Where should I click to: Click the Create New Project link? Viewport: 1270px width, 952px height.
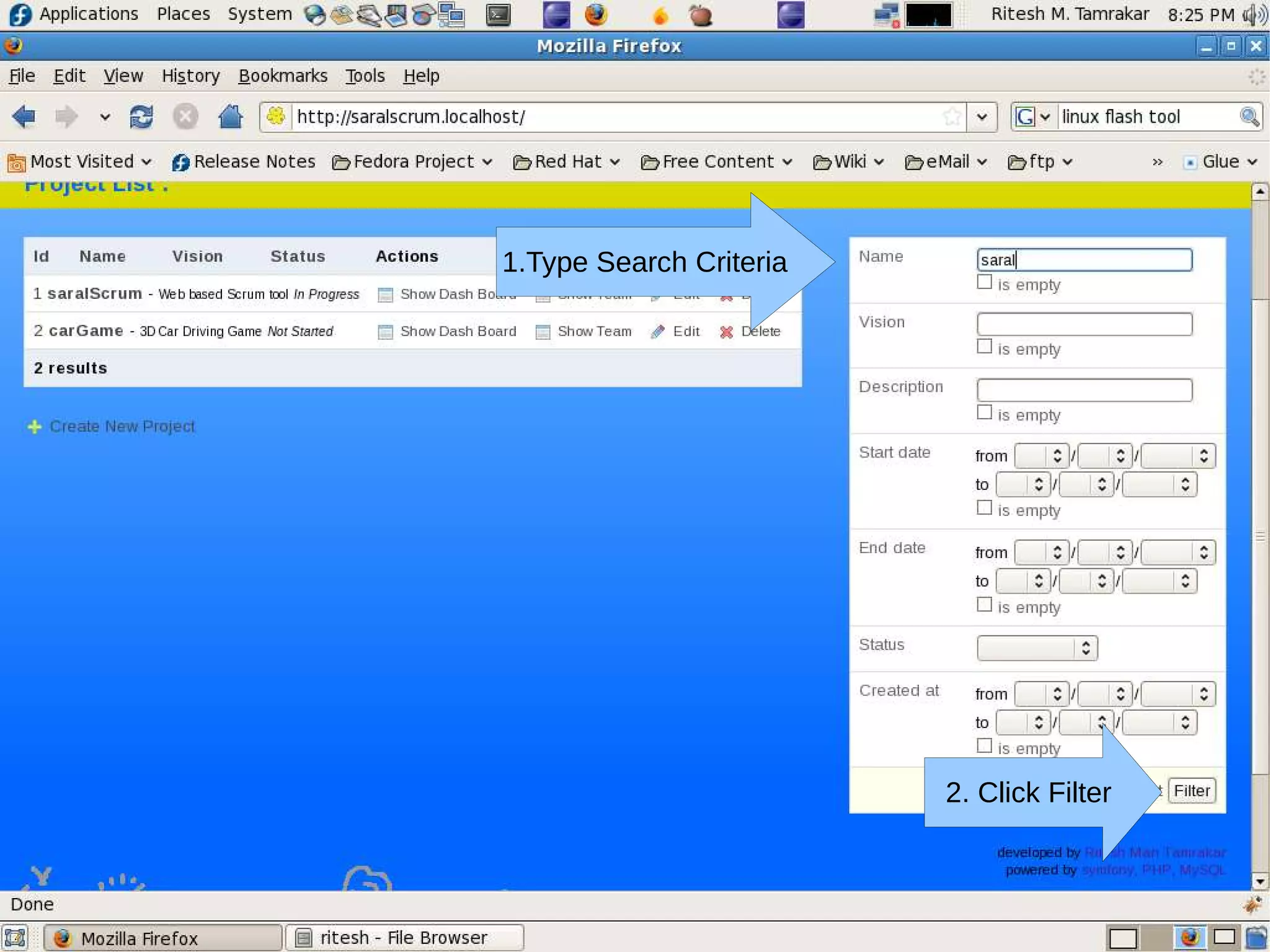[x=122, y=427]
